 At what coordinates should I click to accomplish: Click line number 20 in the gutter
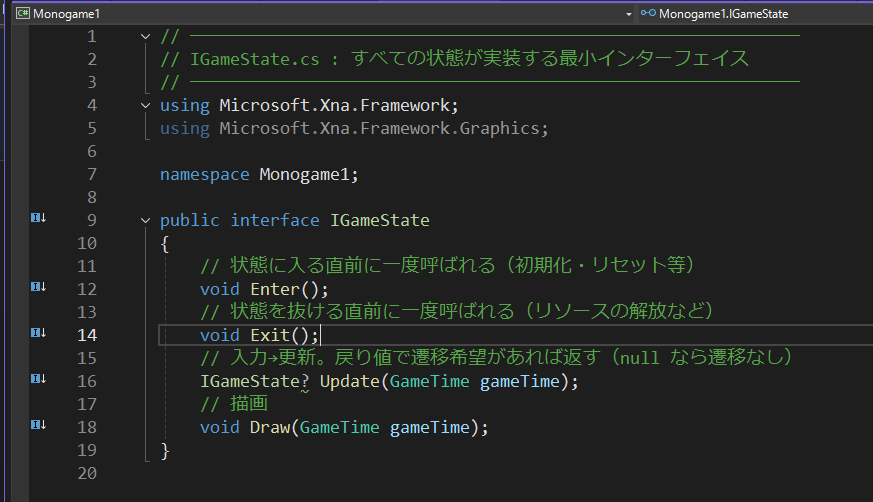point(86,473)
